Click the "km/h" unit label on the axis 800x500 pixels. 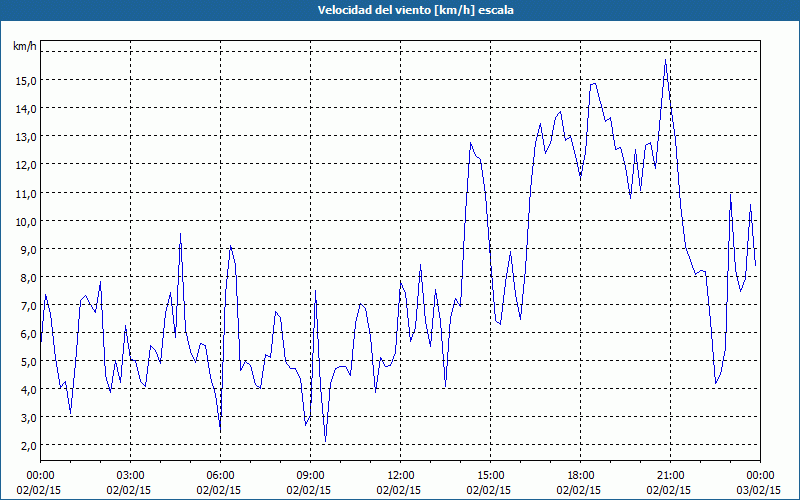pos(25,46)
